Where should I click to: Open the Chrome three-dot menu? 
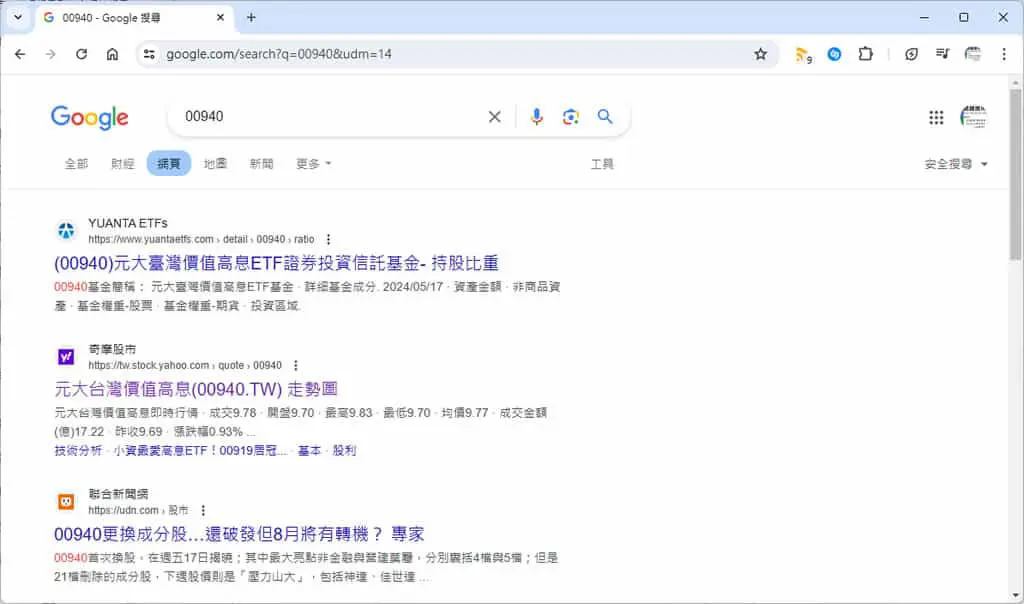(x=1004, y=54)
